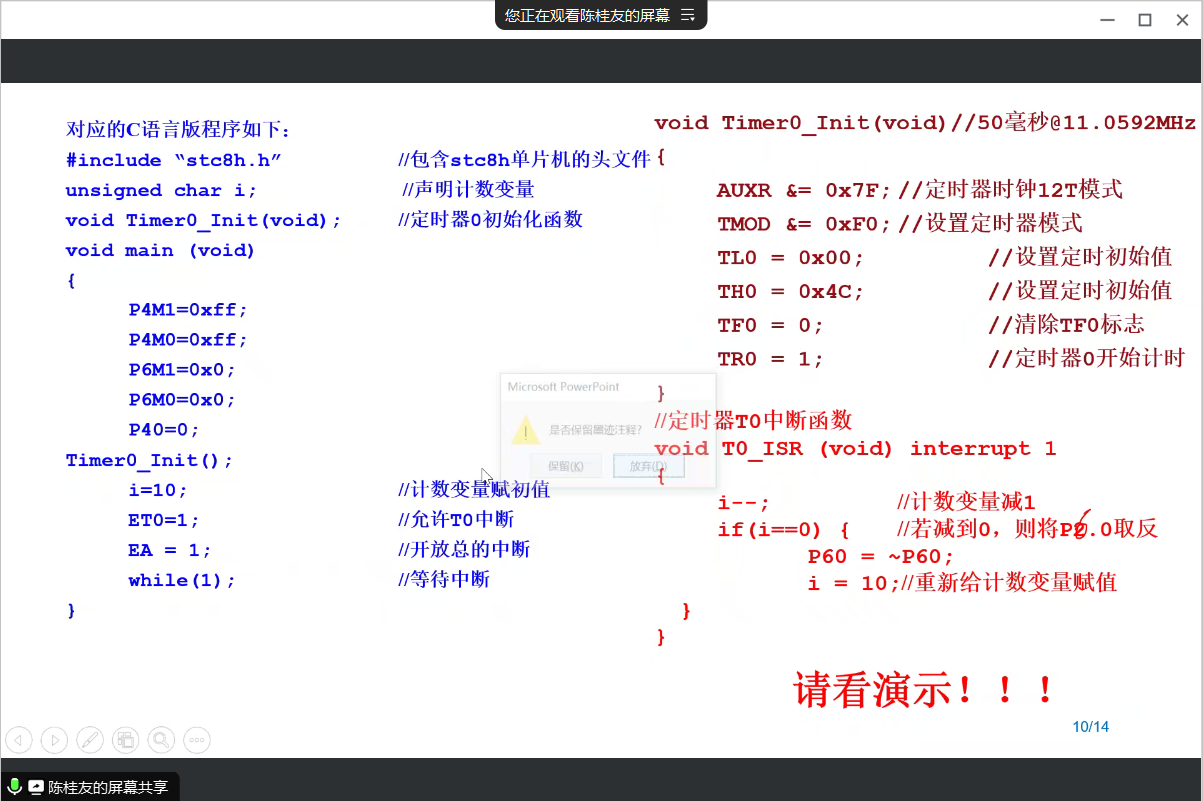Click the Microsoft PowerPoint dialog title
1203x801 pixels.
563,387
